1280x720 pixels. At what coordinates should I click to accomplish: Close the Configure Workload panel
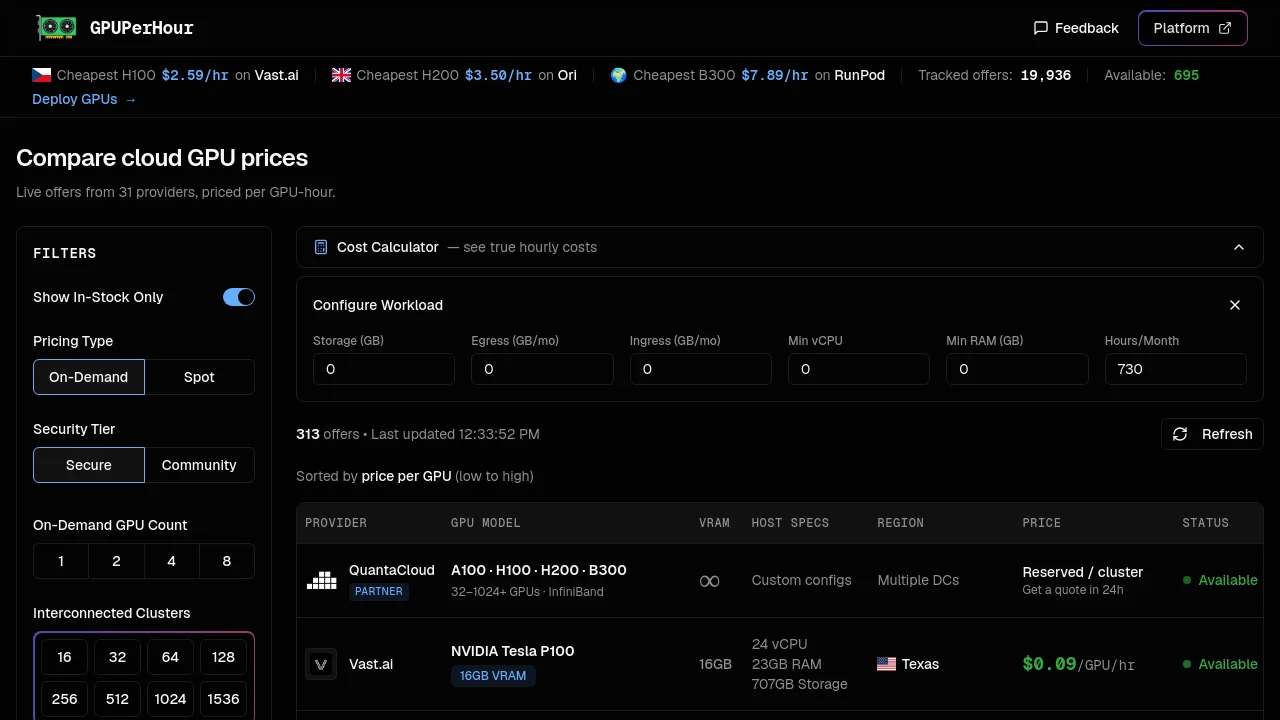pyautogui.click(x=1235, y=305)
